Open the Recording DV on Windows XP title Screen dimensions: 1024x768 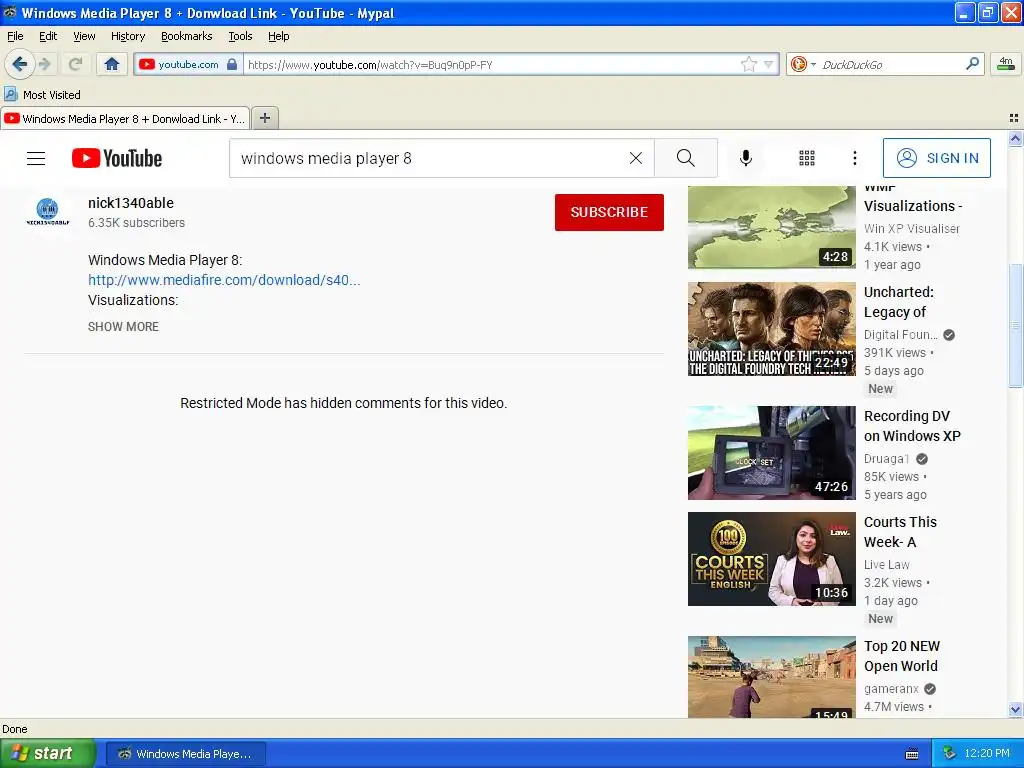pyautogui.click(x=912, y=426)
